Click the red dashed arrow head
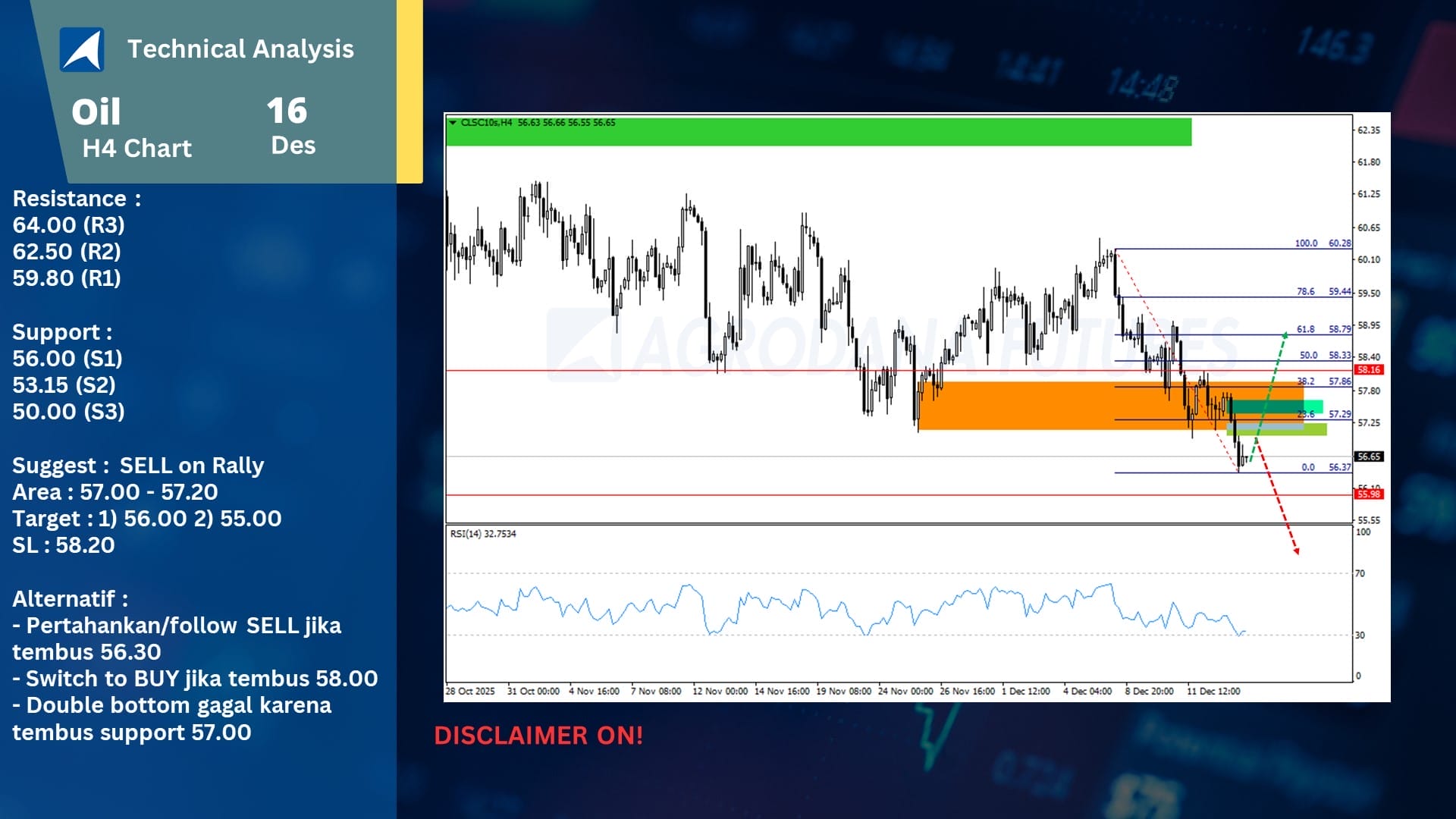The image size is (1456, 819). (1296, 551)
